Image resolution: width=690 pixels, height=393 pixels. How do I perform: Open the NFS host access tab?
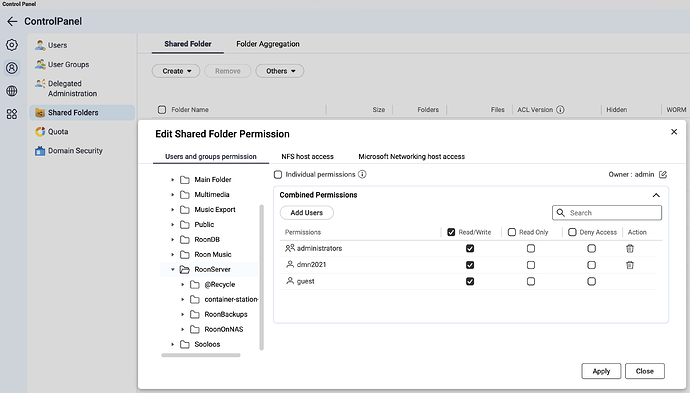[308, 156]
